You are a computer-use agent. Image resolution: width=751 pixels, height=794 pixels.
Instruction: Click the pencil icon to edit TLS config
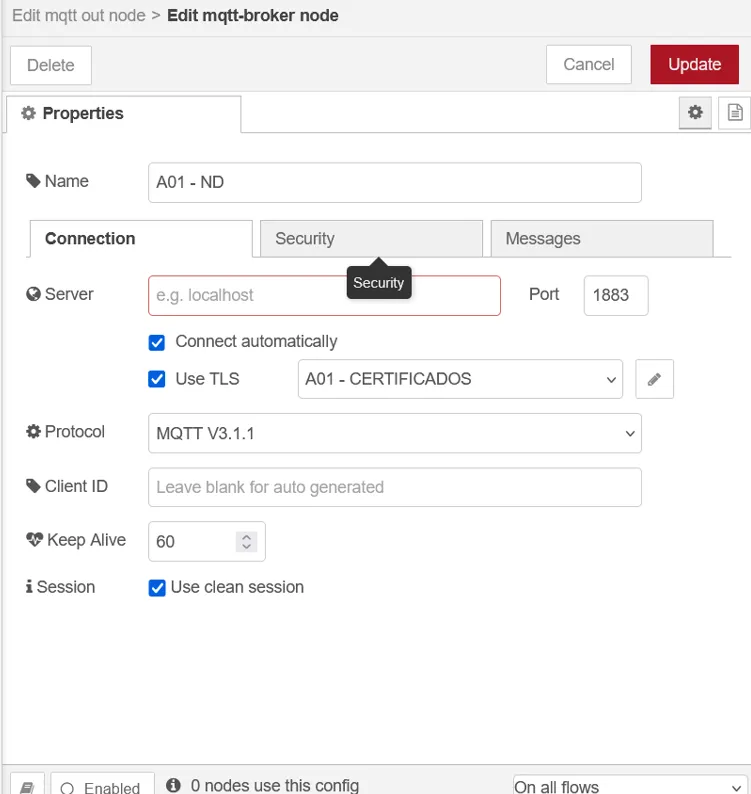click(654, 380)
